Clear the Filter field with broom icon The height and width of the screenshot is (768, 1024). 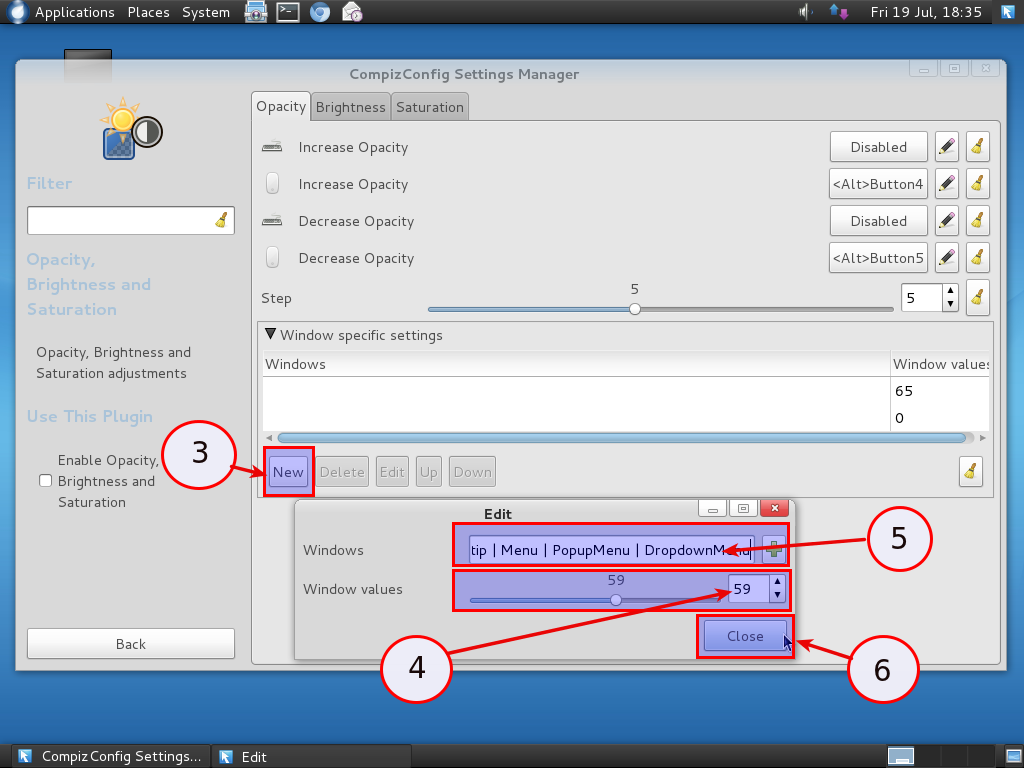(221, 220)
